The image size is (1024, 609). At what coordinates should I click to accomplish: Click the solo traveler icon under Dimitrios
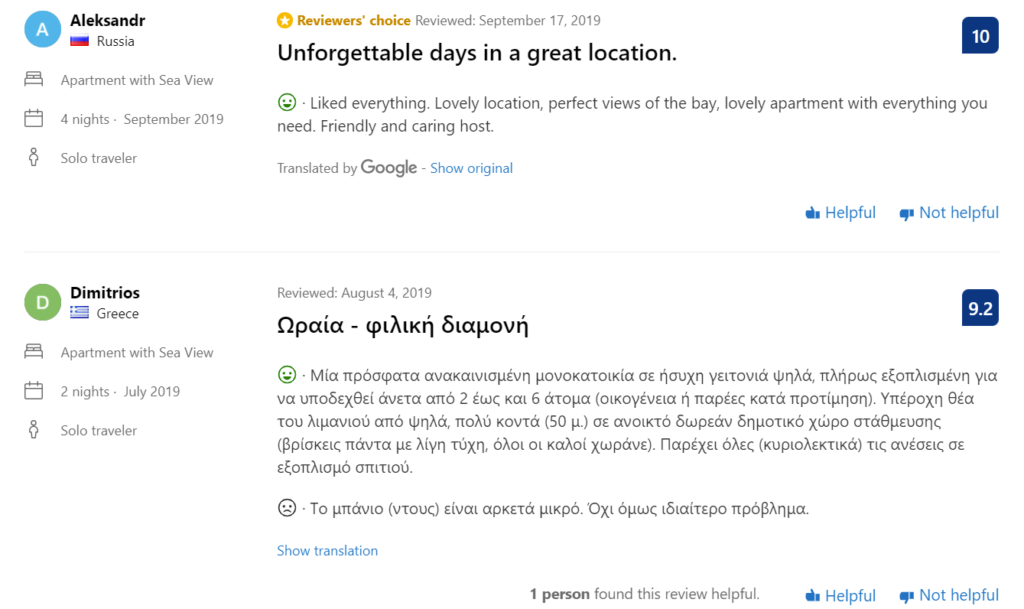[34, 431]
